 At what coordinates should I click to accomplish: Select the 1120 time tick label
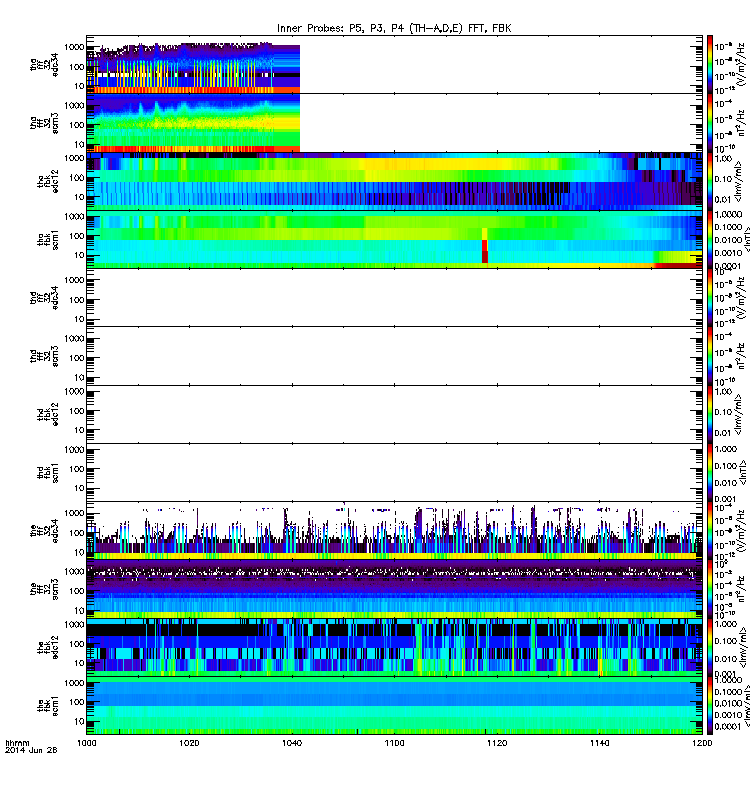click(x=497, y=743)
